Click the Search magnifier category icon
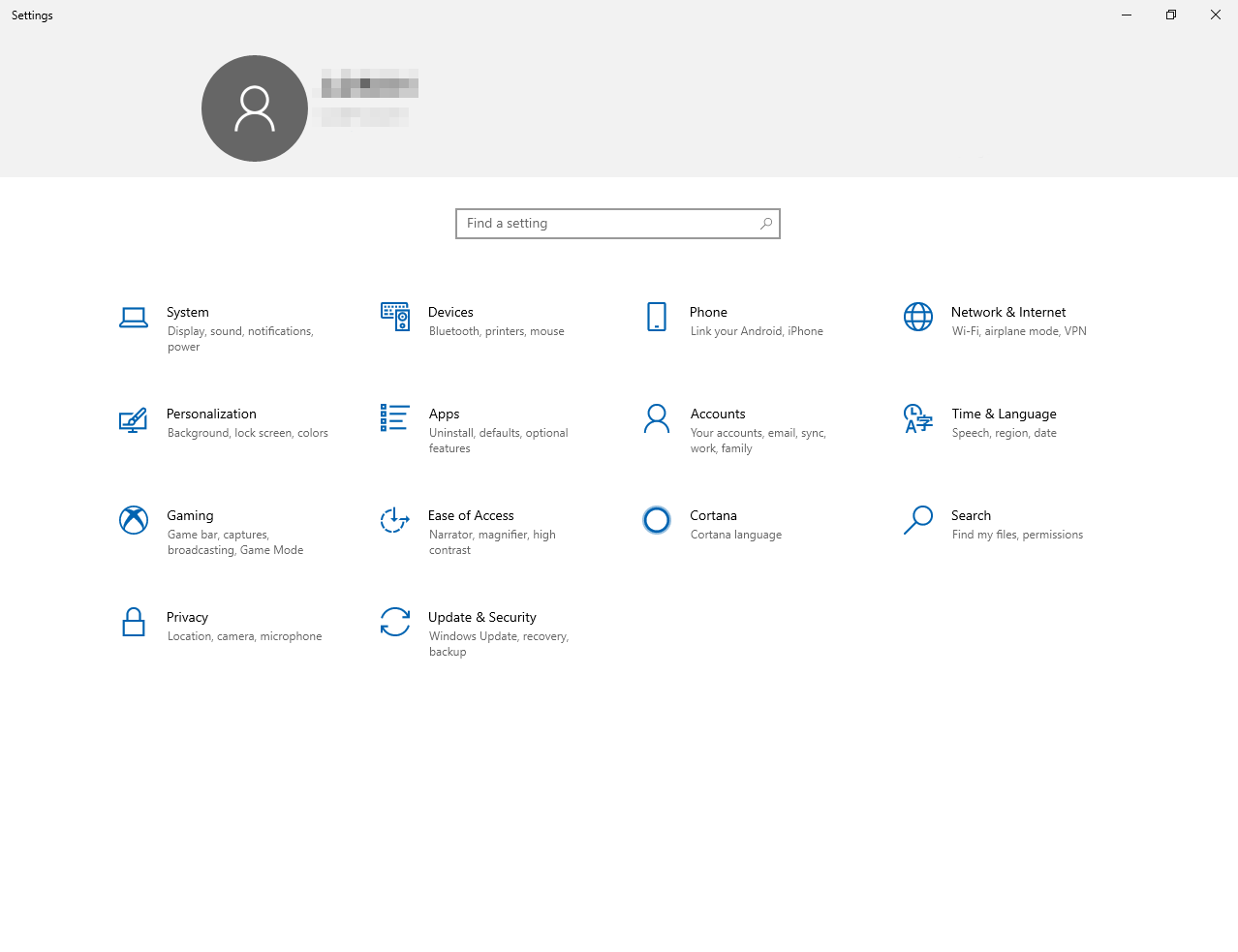The height and width of the screenshot is (952, 1238). (x=918, y=520)
